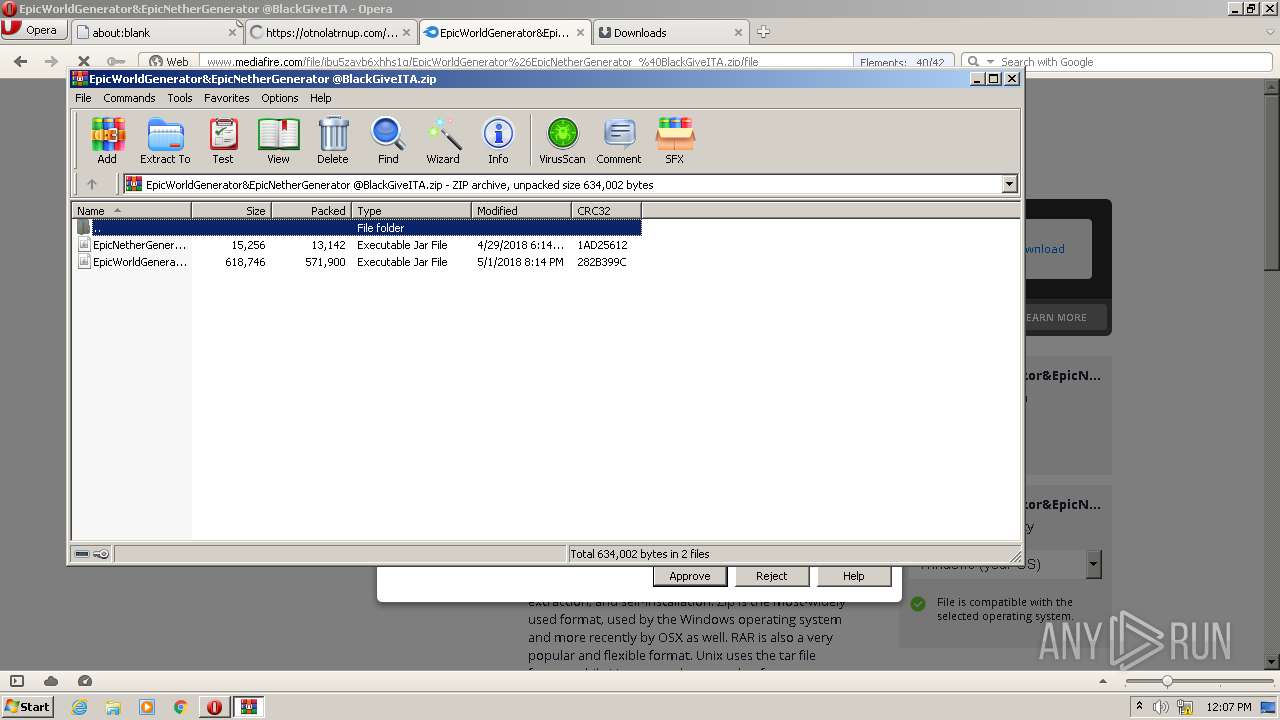Image resolution: width=1280 pixels, height=720 pixels.
Task: Open the File menu in WinRAR
Action: 83,98
